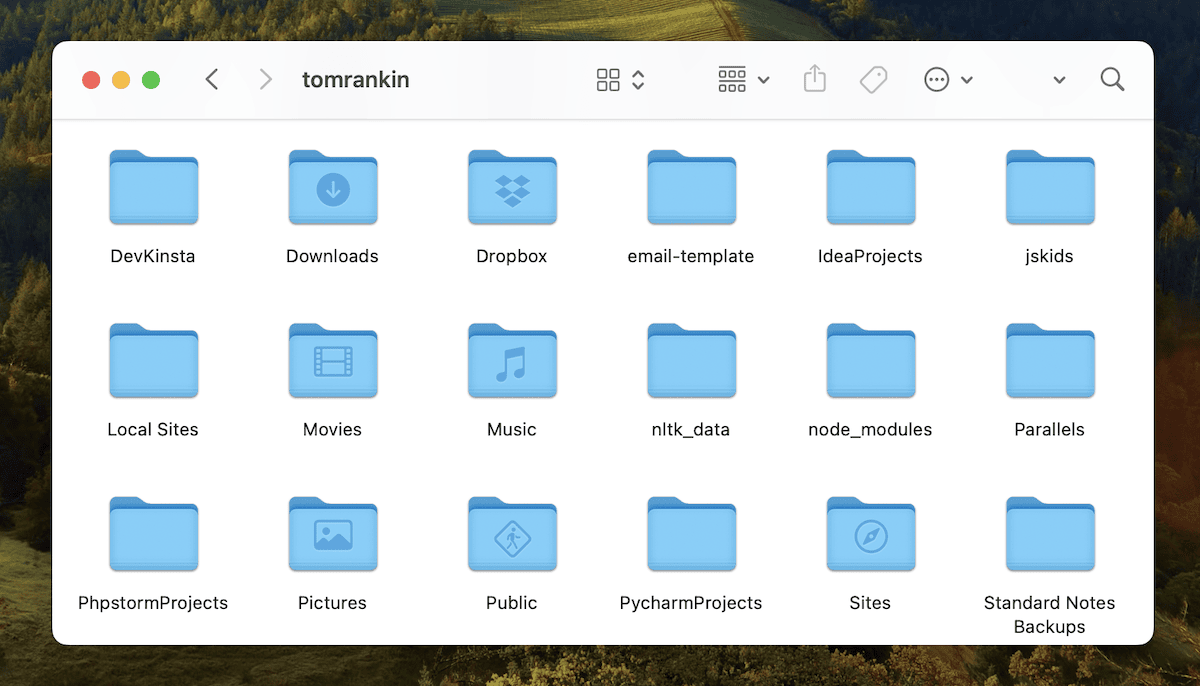1200x686 pixels.
Task: Click the Music label
Action: pyautogui.click(x=512, y=429)
